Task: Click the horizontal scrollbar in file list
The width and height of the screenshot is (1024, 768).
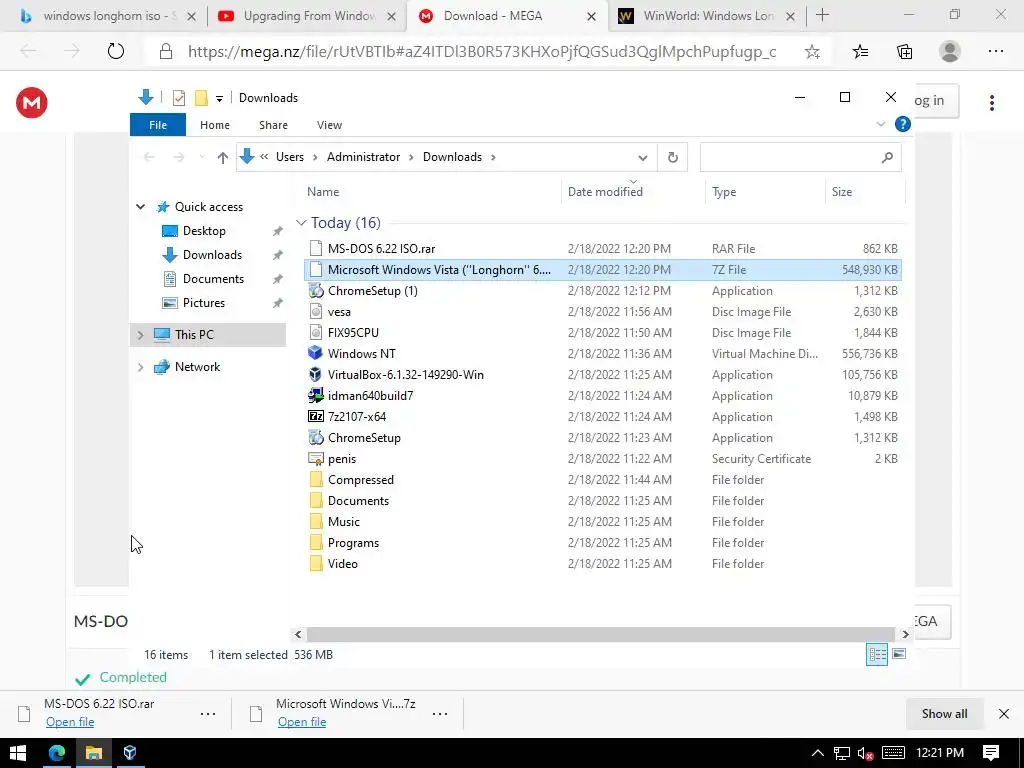Action: [600, 634]
